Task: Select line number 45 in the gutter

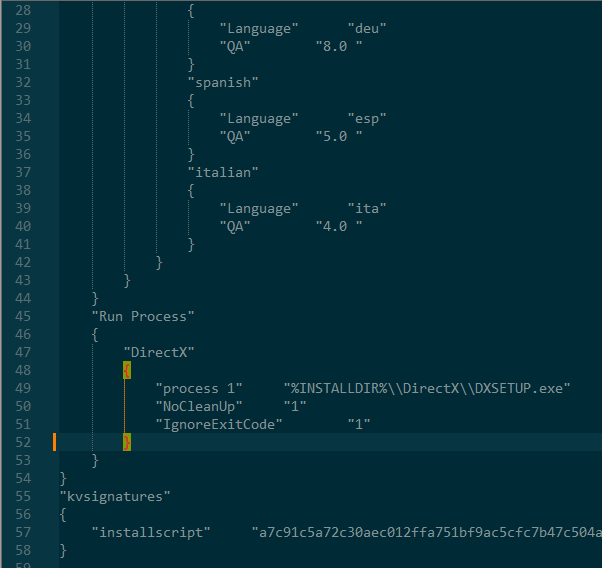Action: pyautogui.click(x=23, y=316)
